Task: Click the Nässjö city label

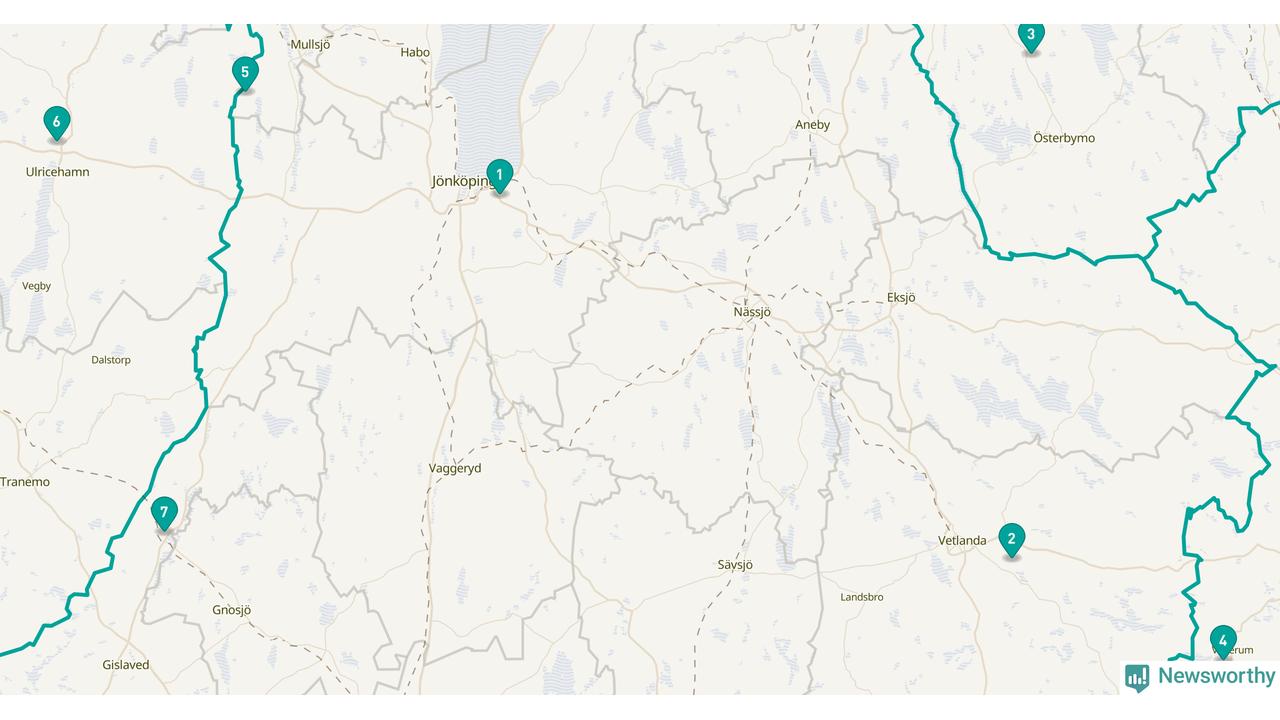Action: (x=752, y=312)
